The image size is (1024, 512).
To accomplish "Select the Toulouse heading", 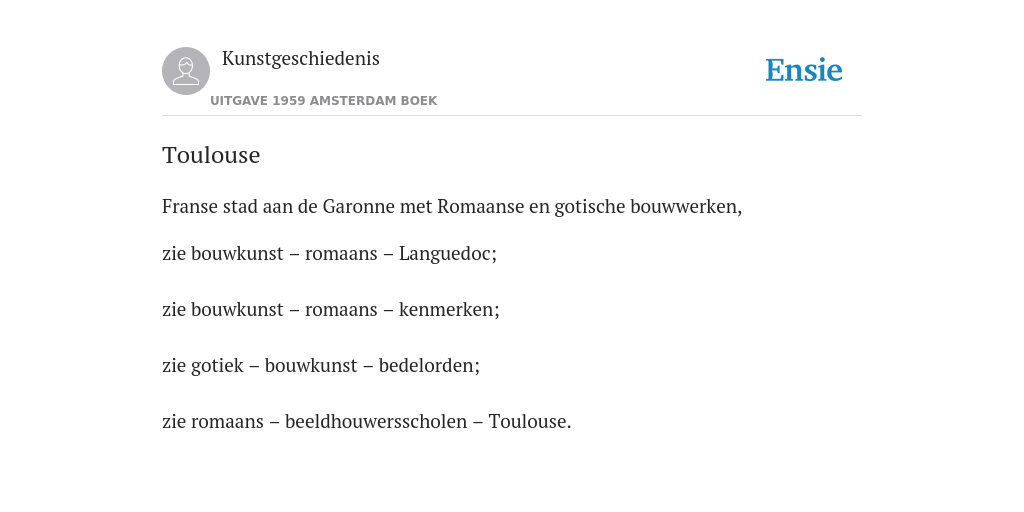I will coord(211,155).
